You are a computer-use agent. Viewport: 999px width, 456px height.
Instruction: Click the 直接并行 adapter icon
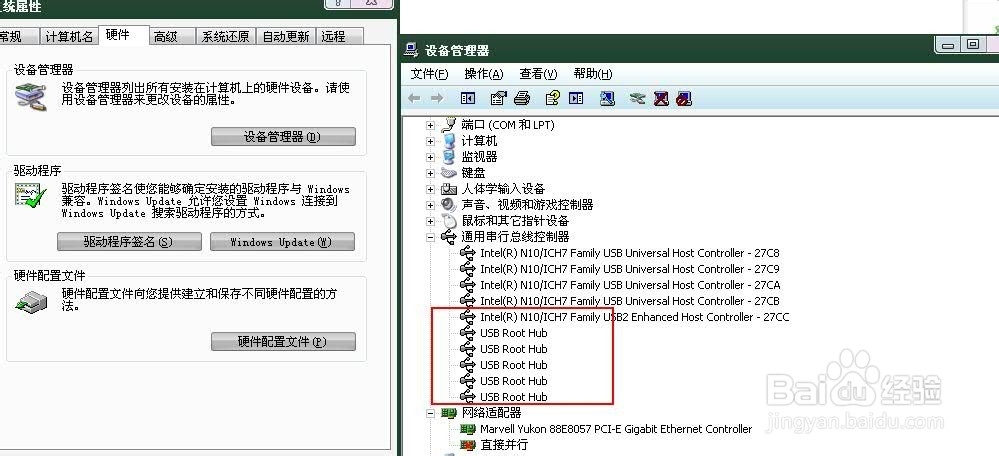point(468,445)
